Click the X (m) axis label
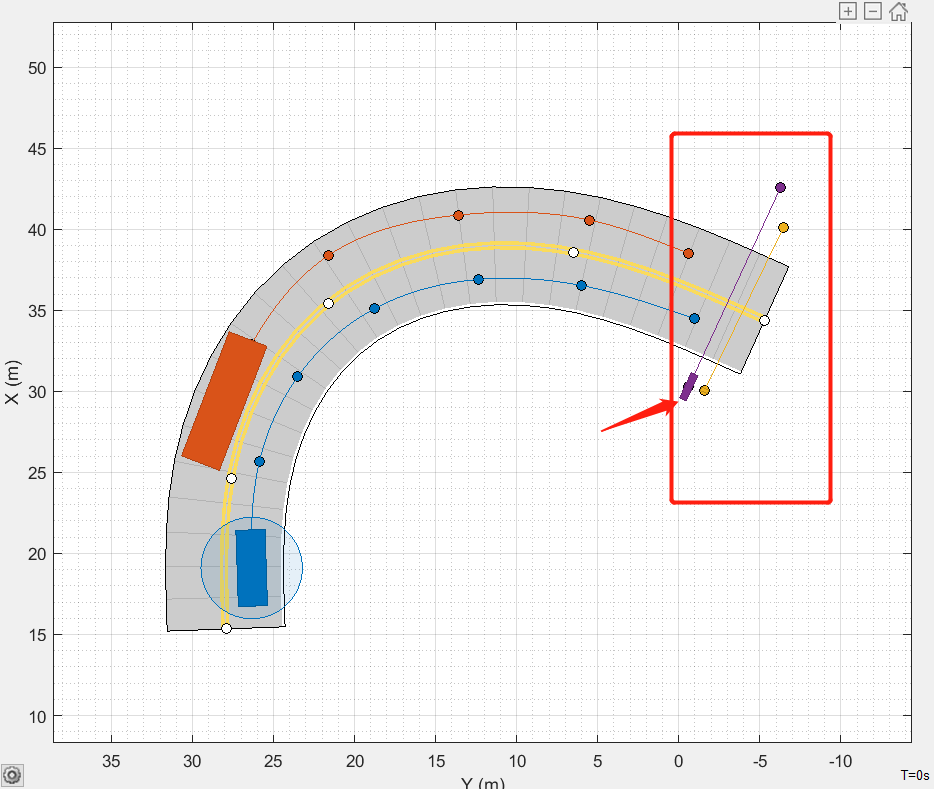The height and width of the screenshot is (789, 934). pyautogui.click(x=12, y=382)
